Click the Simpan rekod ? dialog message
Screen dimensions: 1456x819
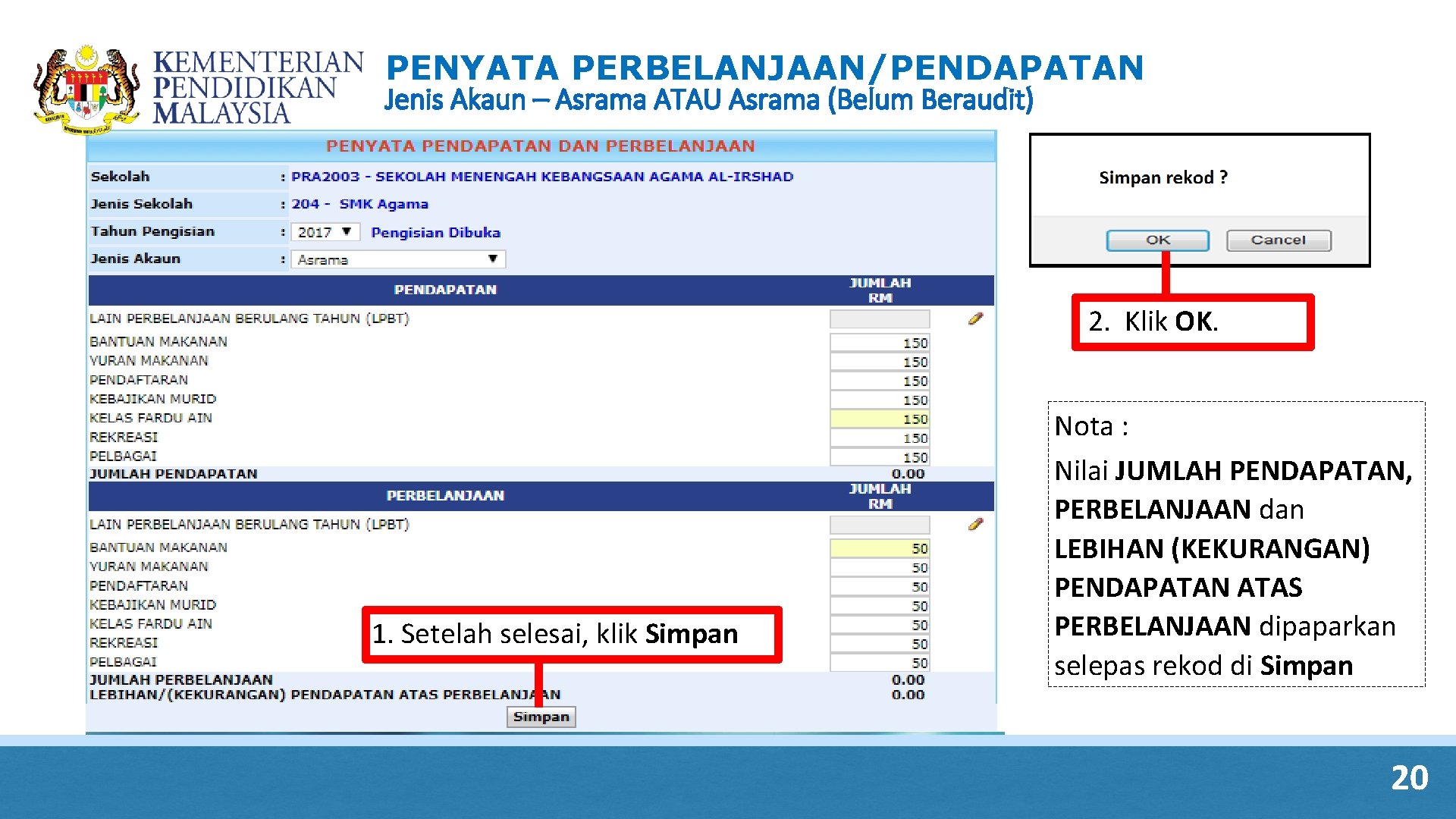pos(1163,177)
